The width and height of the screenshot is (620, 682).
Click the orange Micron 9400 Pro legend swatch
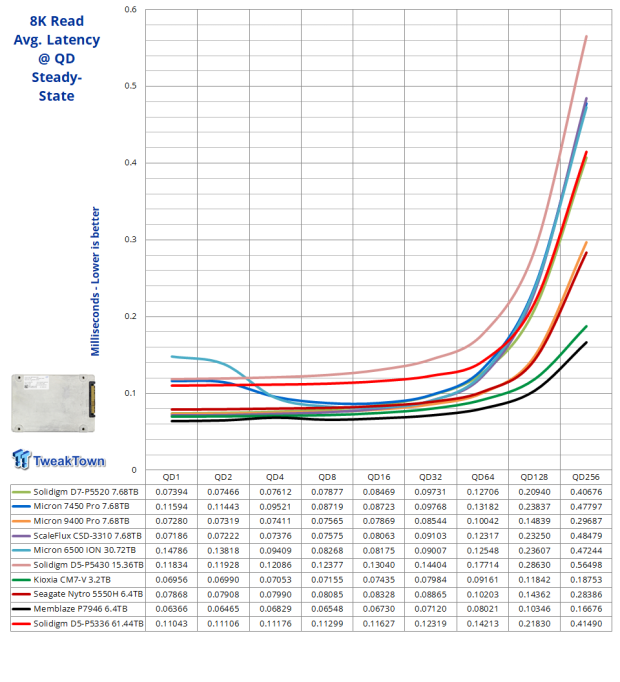(21, 522)
